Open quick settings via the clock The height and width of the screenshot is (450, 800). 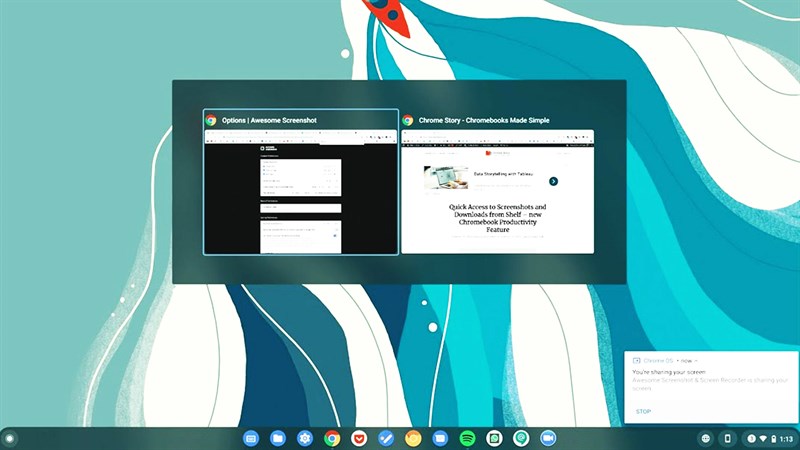click(x=787, y=438)
